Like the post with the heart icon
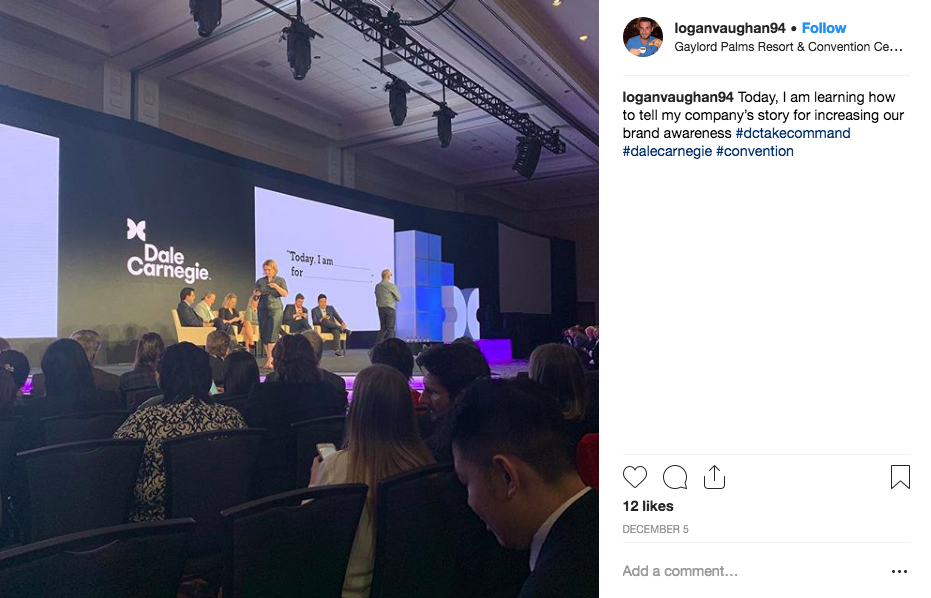Viewport: 931px width, 598px height. point(634,477)
